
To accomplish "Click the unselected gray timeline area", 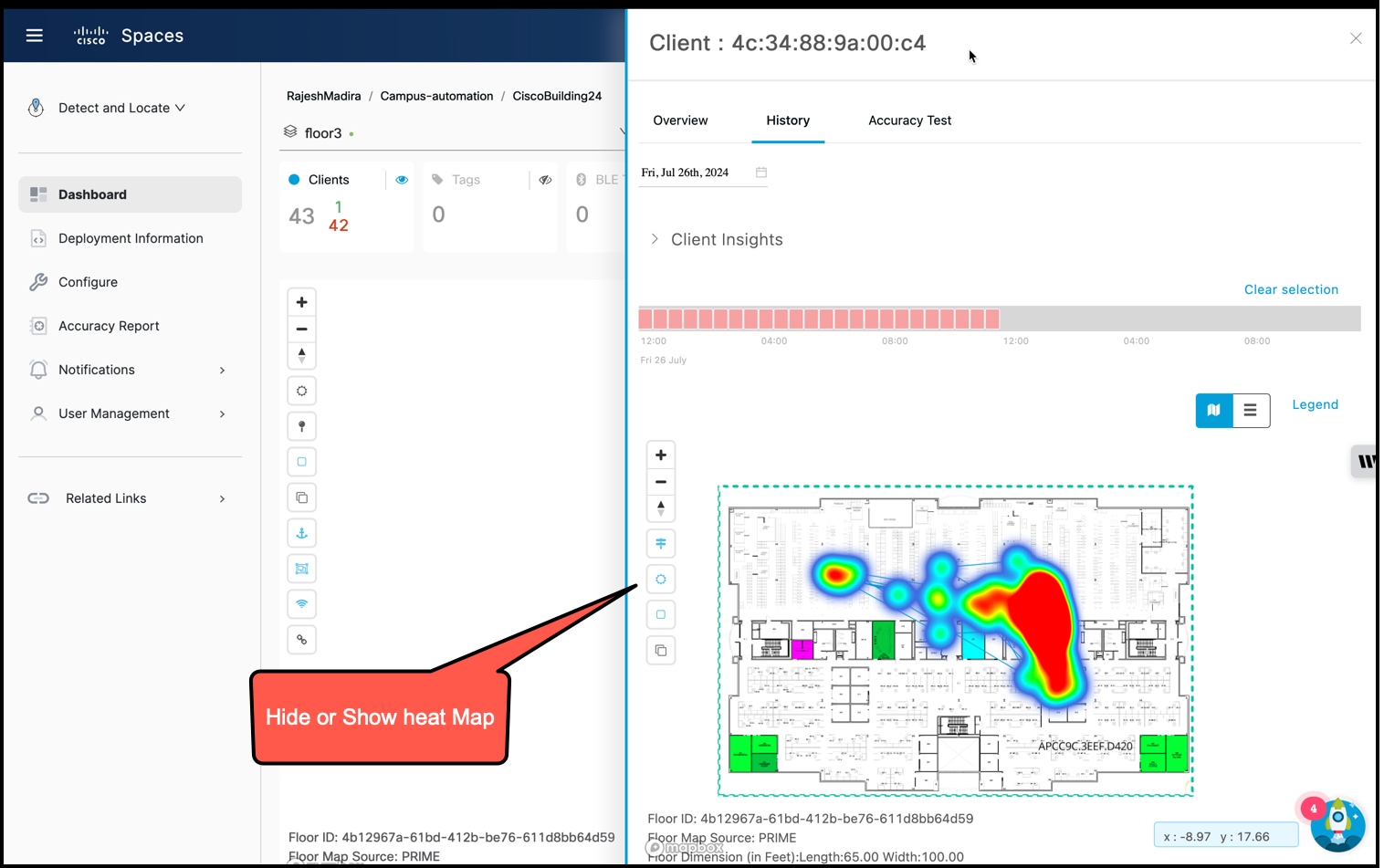I will tap(1180, 319).
